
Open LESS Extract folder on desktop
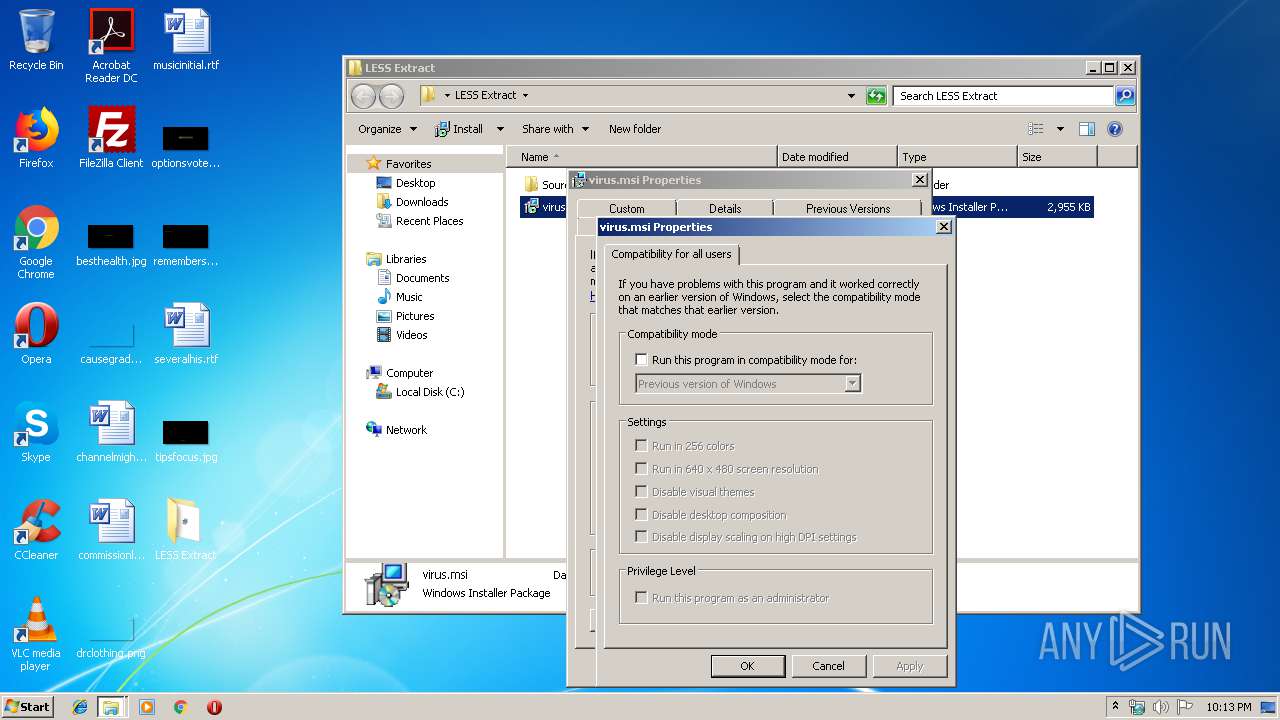[186, 529]
